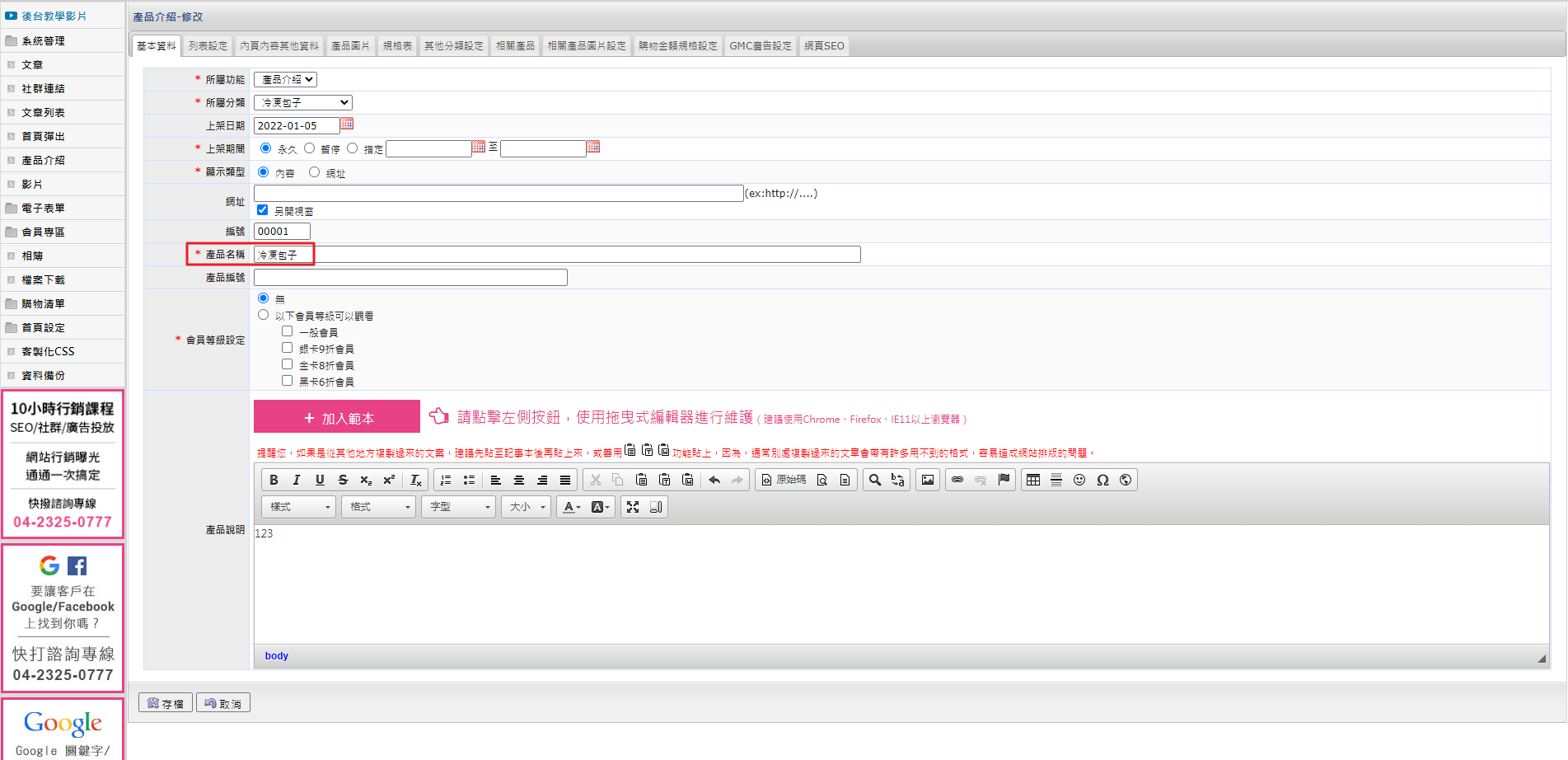Expand the 字型 font dropdown

[x=459, y=507]
